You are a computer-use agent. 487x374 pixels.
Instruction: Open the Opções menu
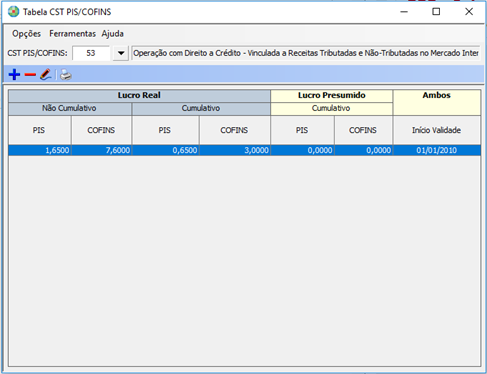(x=26, y=34)
